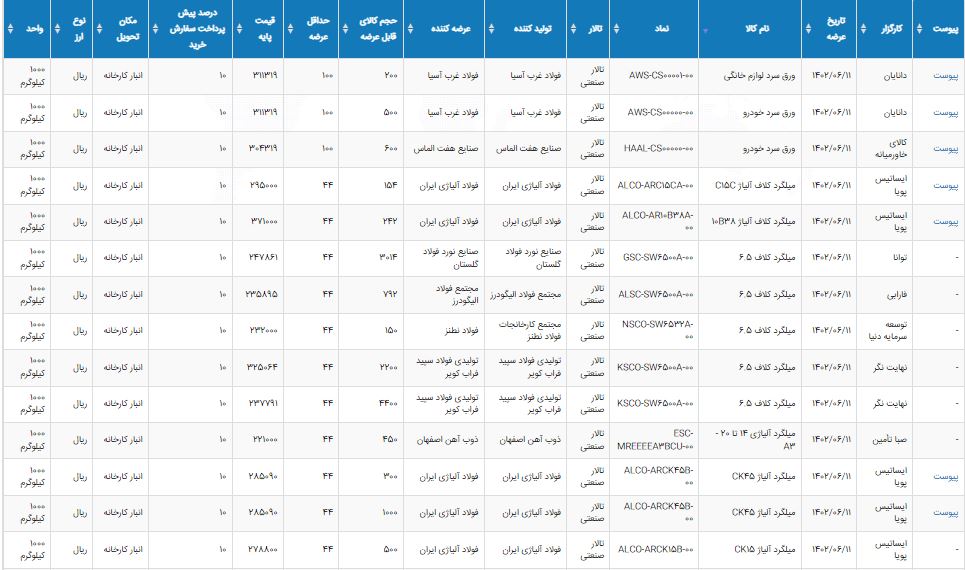Click sort arrows next to مکان تحویل

coord(99,29)
